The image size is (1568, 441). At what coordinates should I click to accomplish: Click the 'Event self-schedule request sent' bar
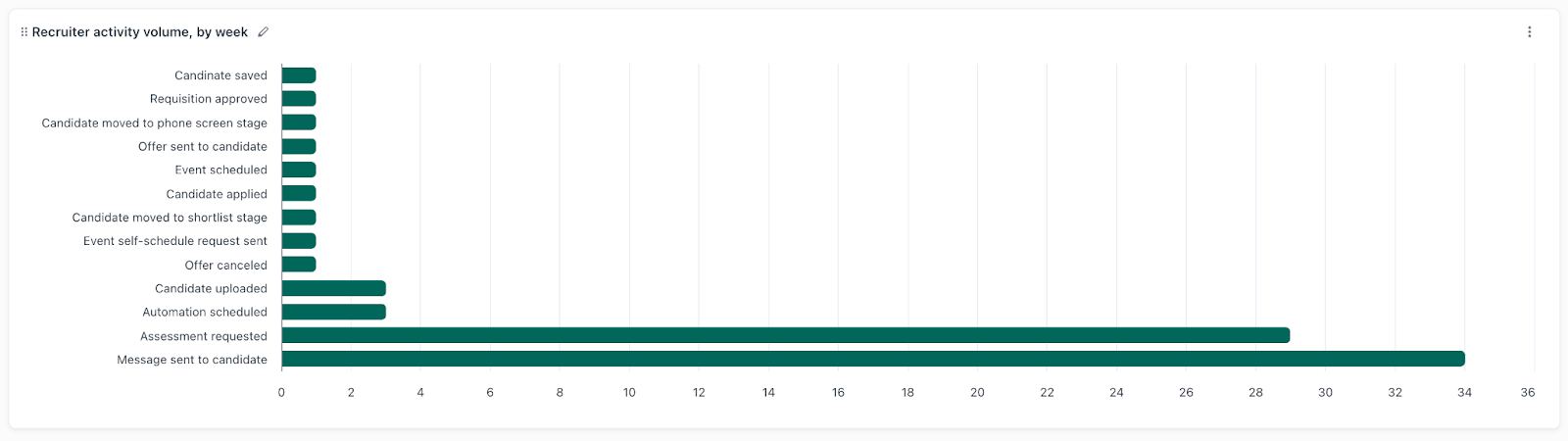point(299,241)
